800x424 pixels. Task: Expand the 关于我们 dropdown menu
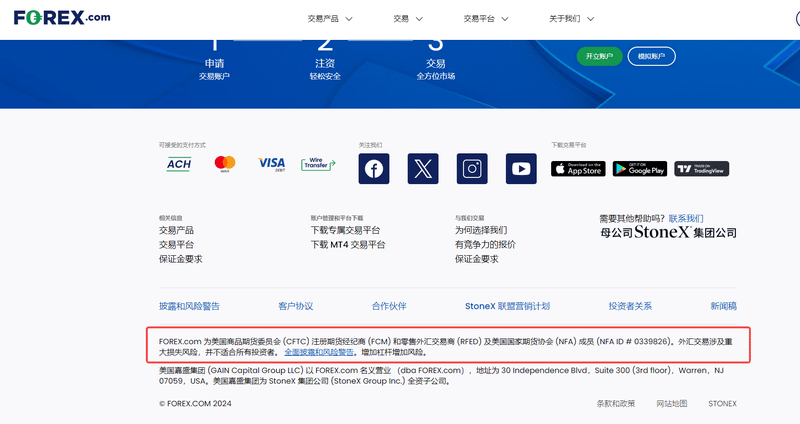pyautogui.click(x=571, y=18)
